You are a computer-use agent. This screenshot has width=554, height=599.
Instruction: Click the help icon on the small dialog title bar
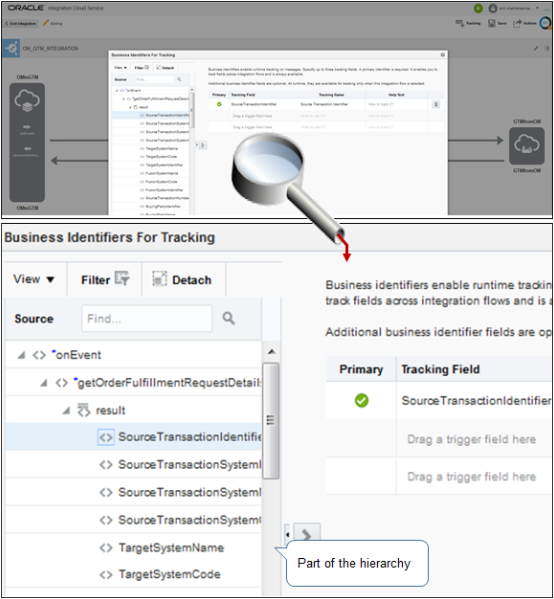click(442, 55)
